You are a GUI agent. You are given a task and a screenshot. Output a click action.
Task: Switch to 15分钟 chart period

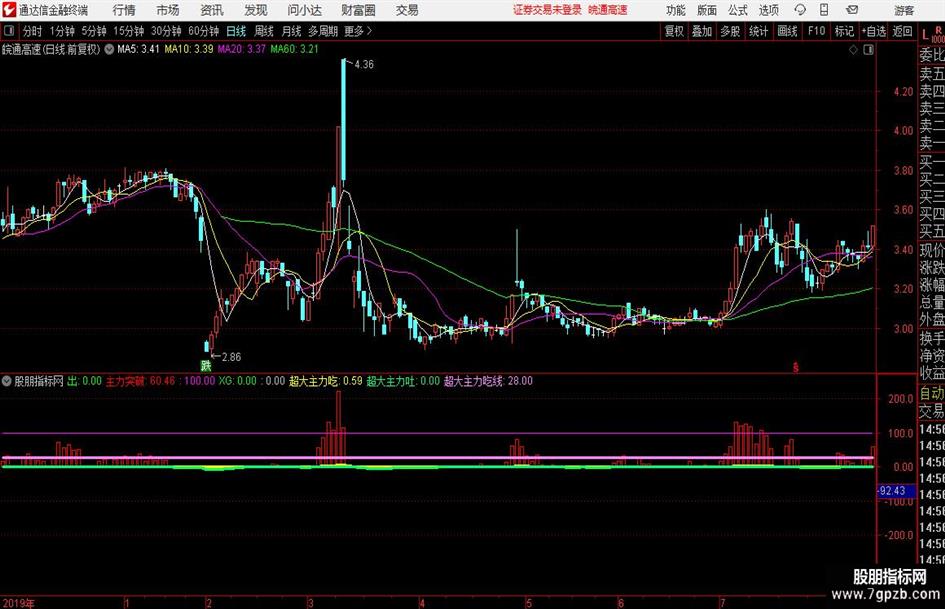128,31
